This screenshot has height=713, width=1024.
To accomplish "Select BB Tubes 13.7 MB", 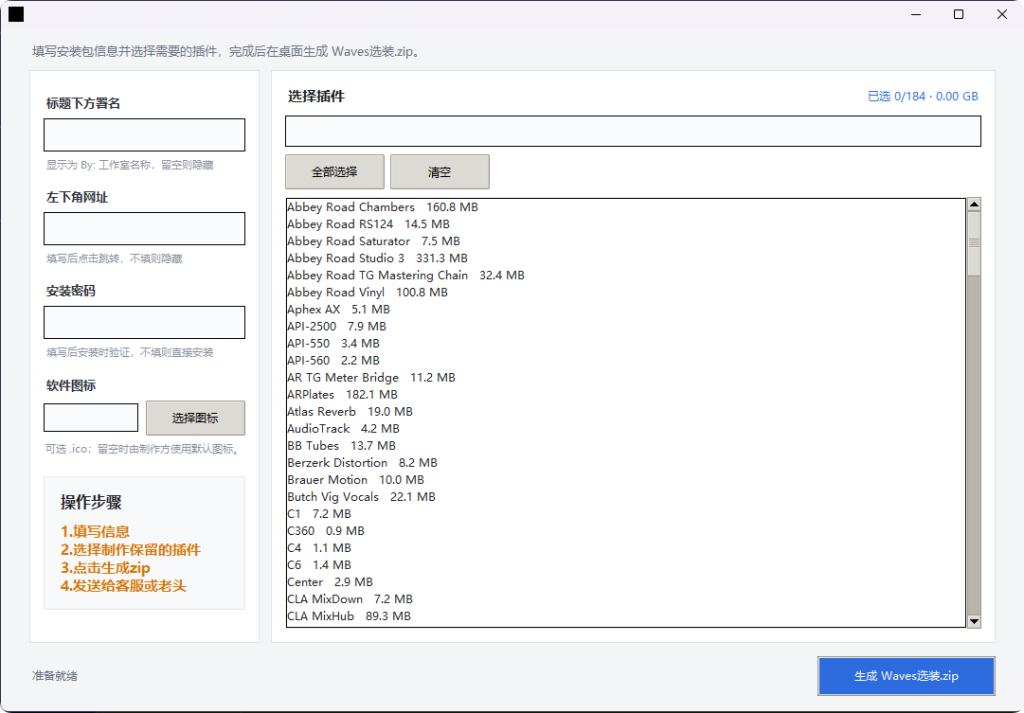I will click(x=626, y=445).
